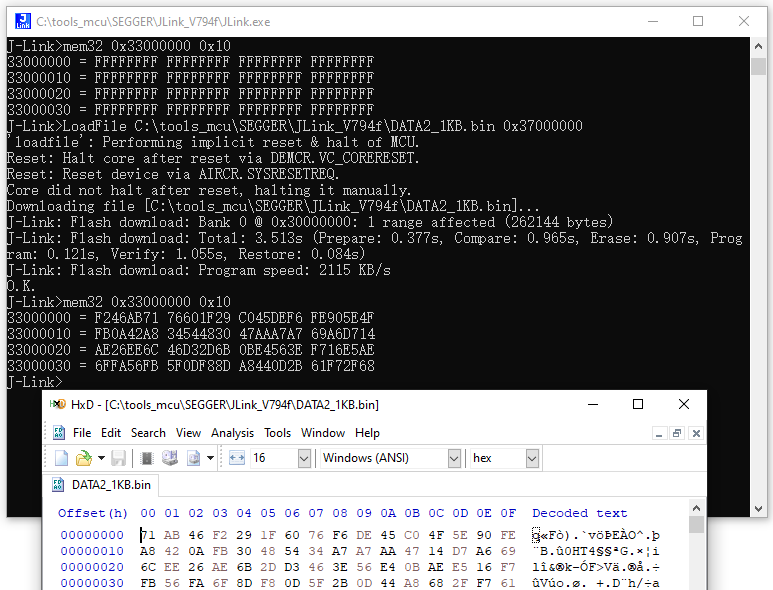773x590 pixels.
Task: Click the JLink.exe window title path text
Action: (x=153, y=22)
